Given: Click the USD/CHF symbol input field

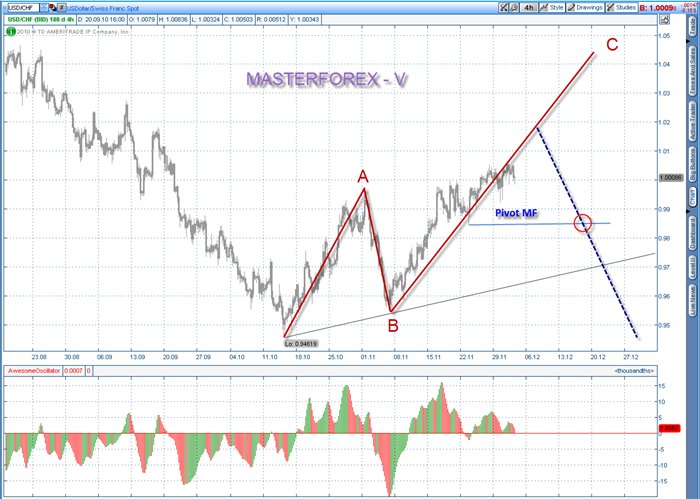Looking at the screenshot, I should click(x=23, y=8).
